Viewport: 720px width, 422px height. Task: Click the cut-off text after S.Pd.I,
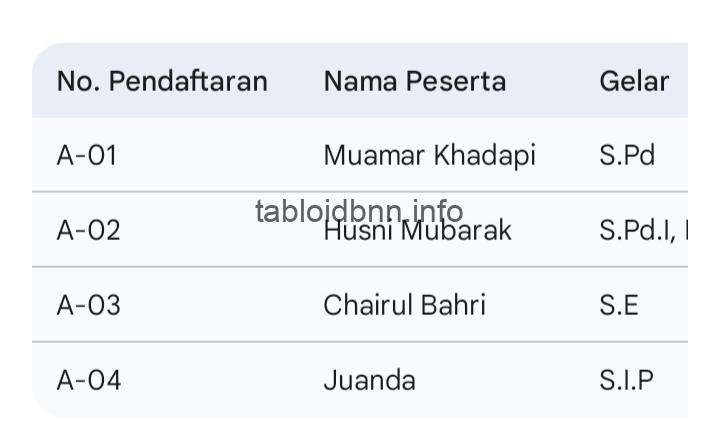point(685,230)
